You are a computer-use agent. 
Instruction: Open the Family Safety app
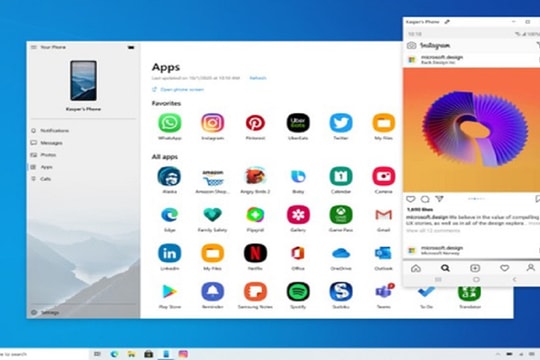212,215
